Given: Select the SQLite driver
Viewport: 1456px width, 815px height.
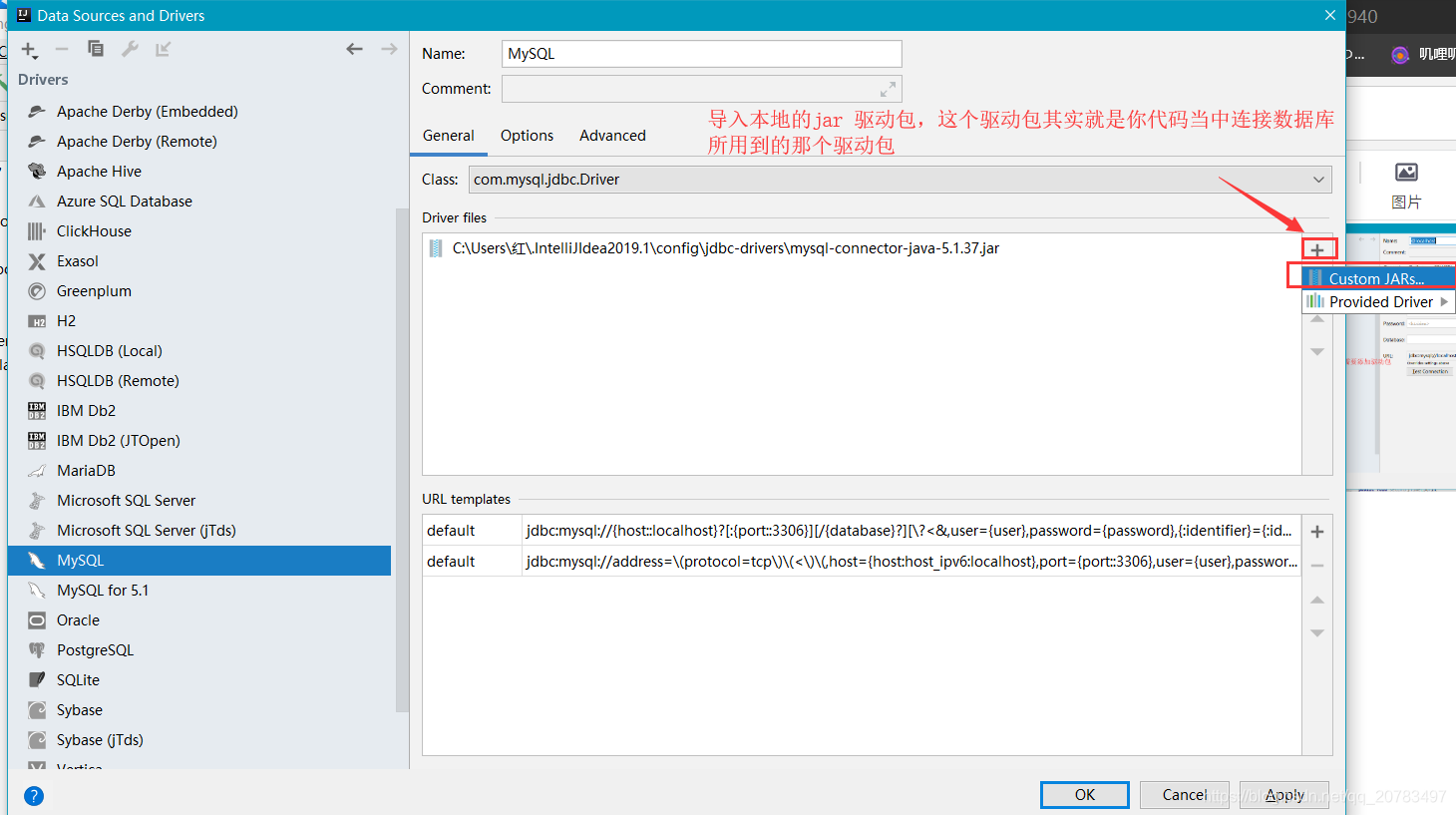Looking at the screenshot, I should pos(199,680).
